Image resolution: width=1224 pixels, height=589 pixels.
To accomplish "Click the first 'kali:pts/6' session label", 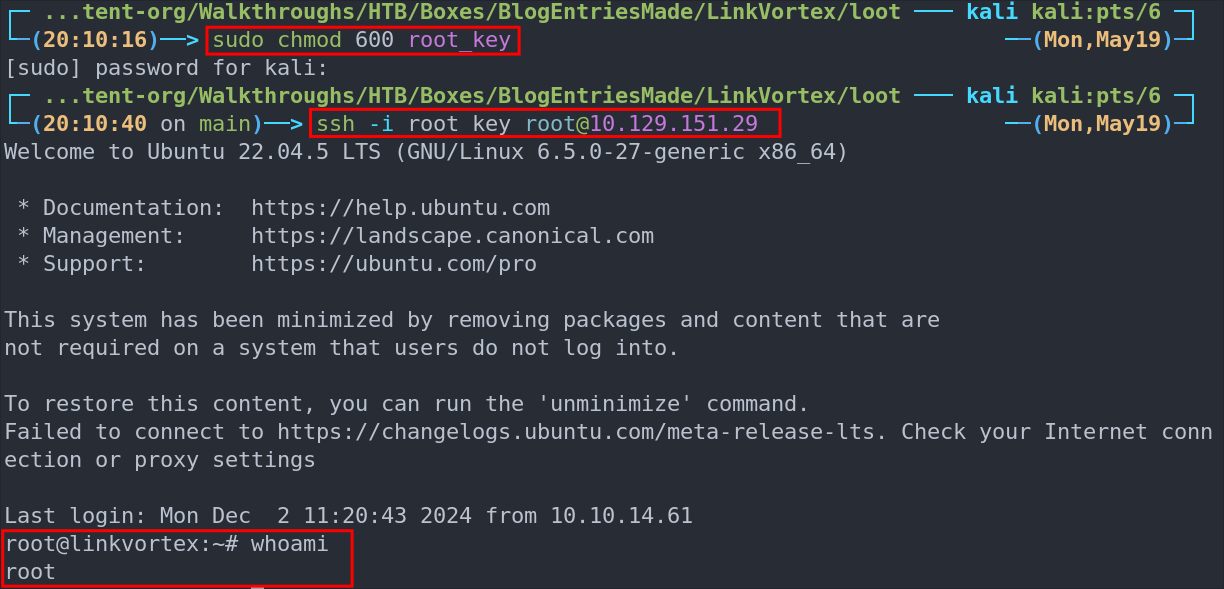I will [1096, 13].
